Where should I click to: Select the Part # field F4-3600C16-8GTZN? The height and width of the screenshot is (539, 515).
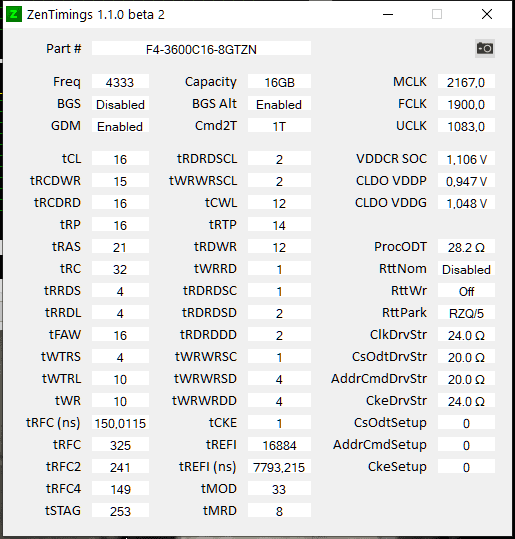point(201,48)
